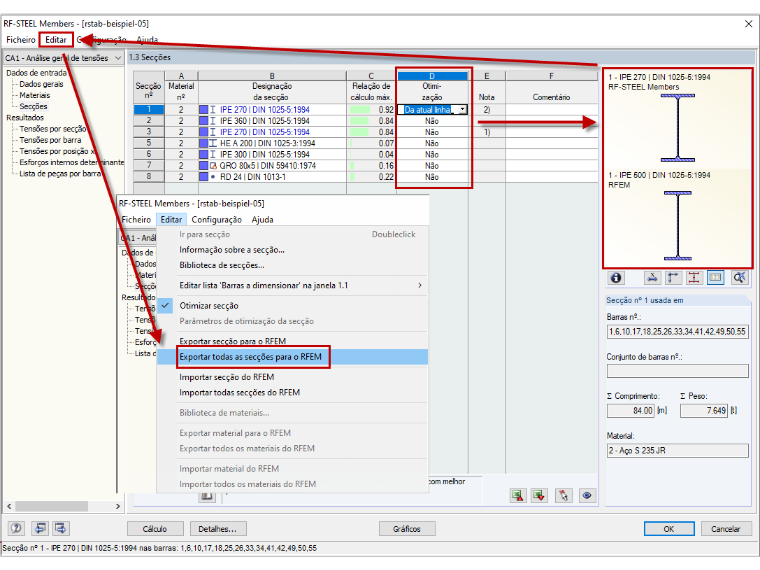Viewport: 760px width, 570px height.
Task: Click the Detalhes... button
Action: [x=218, y=529]
